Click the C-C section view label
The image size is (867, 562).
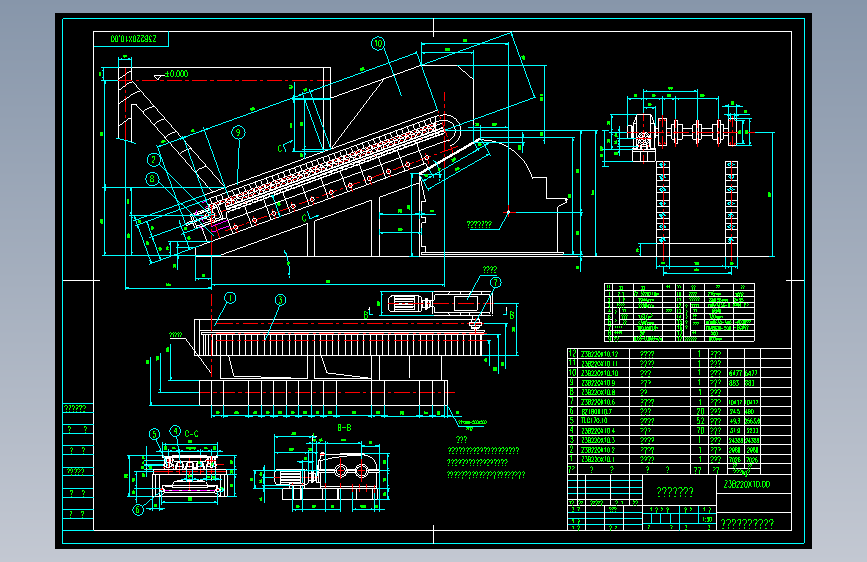(x=191, y=434)
